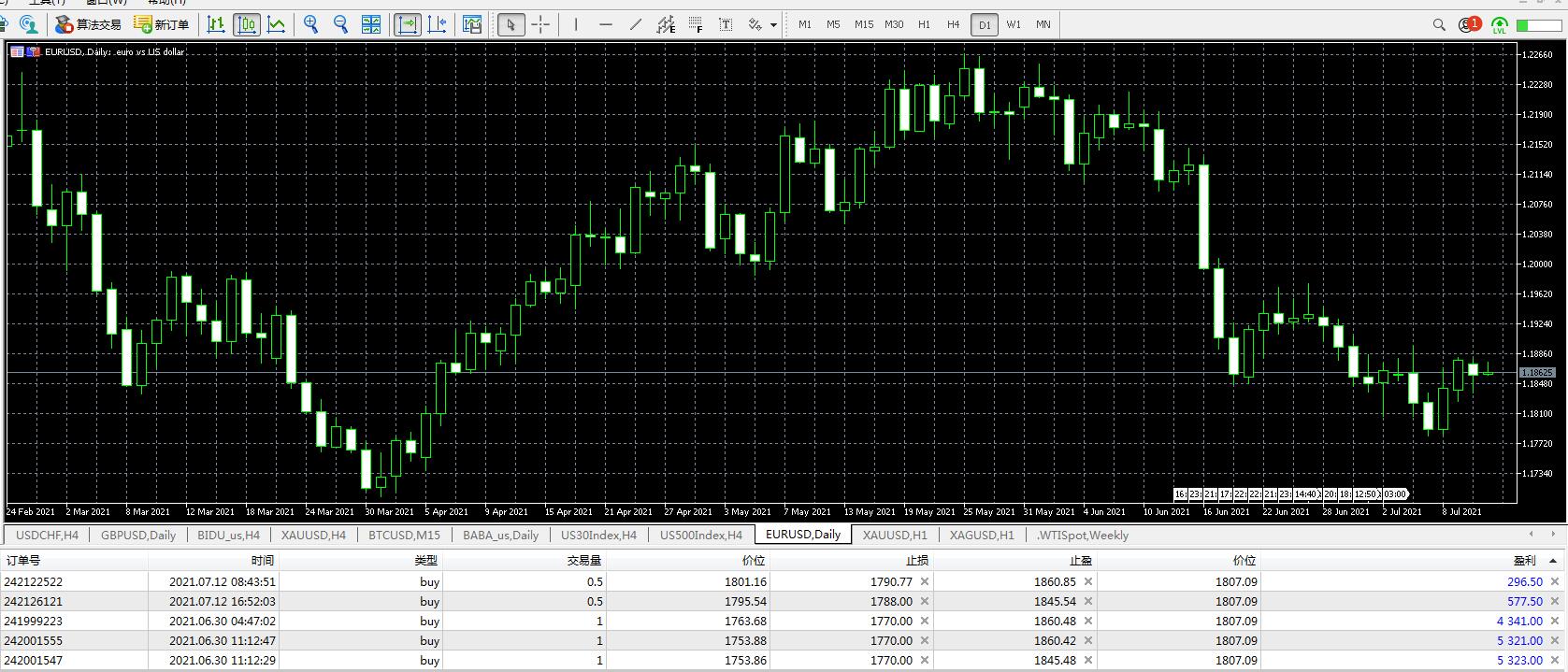Viewport: 1568px width, 672px height.
Task: Click current price label 1.18625 on axis
Action: coord(1537,373)
